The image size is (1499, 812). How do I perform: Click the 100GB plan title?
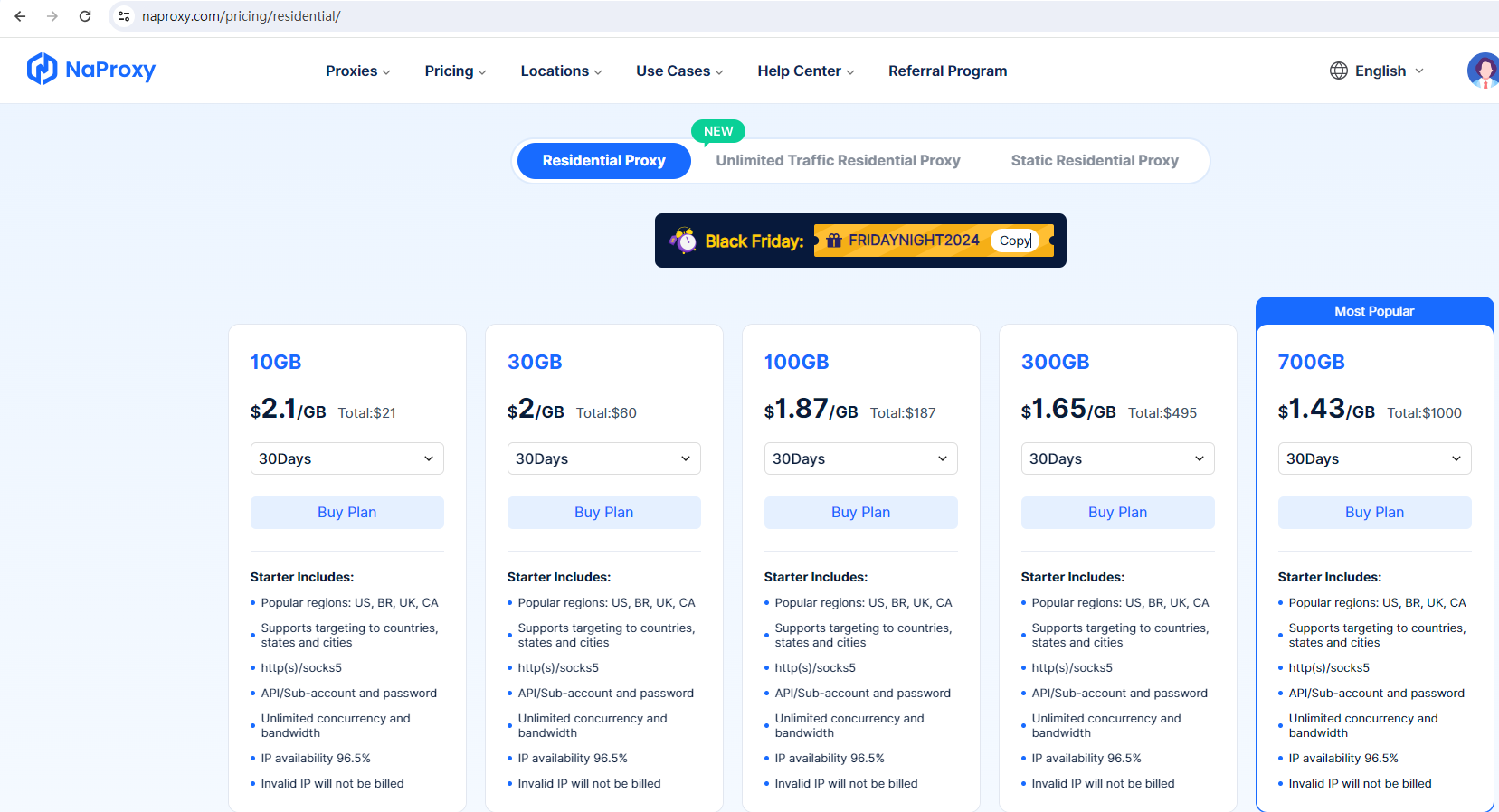[797, 362]
